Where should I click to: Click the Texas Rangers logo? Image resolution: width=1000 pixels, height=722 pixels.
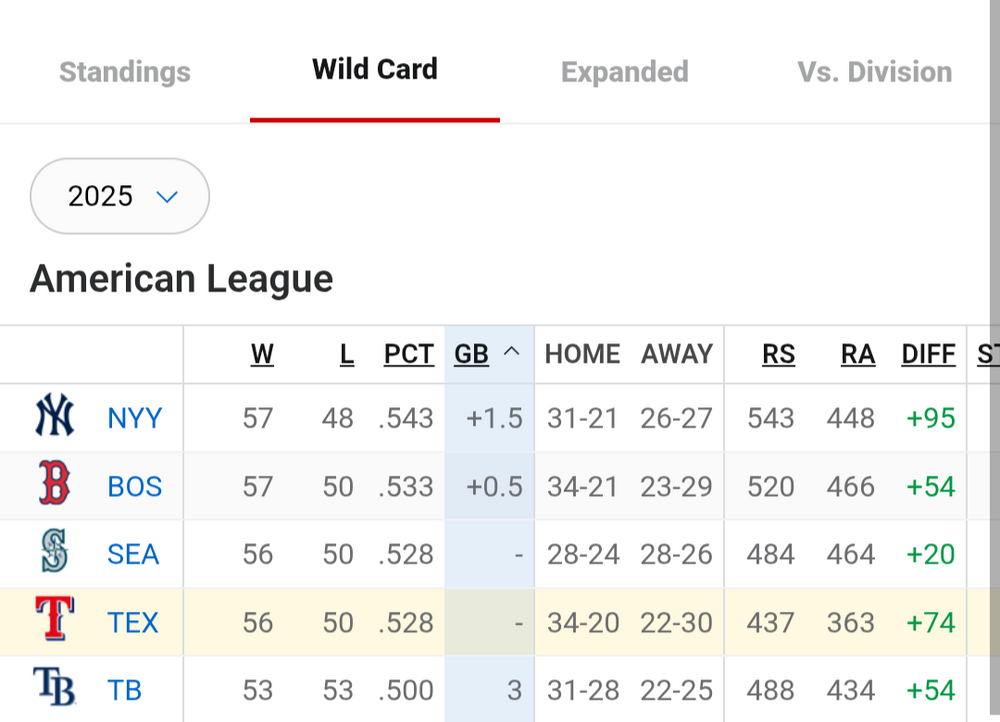[55, 621]
